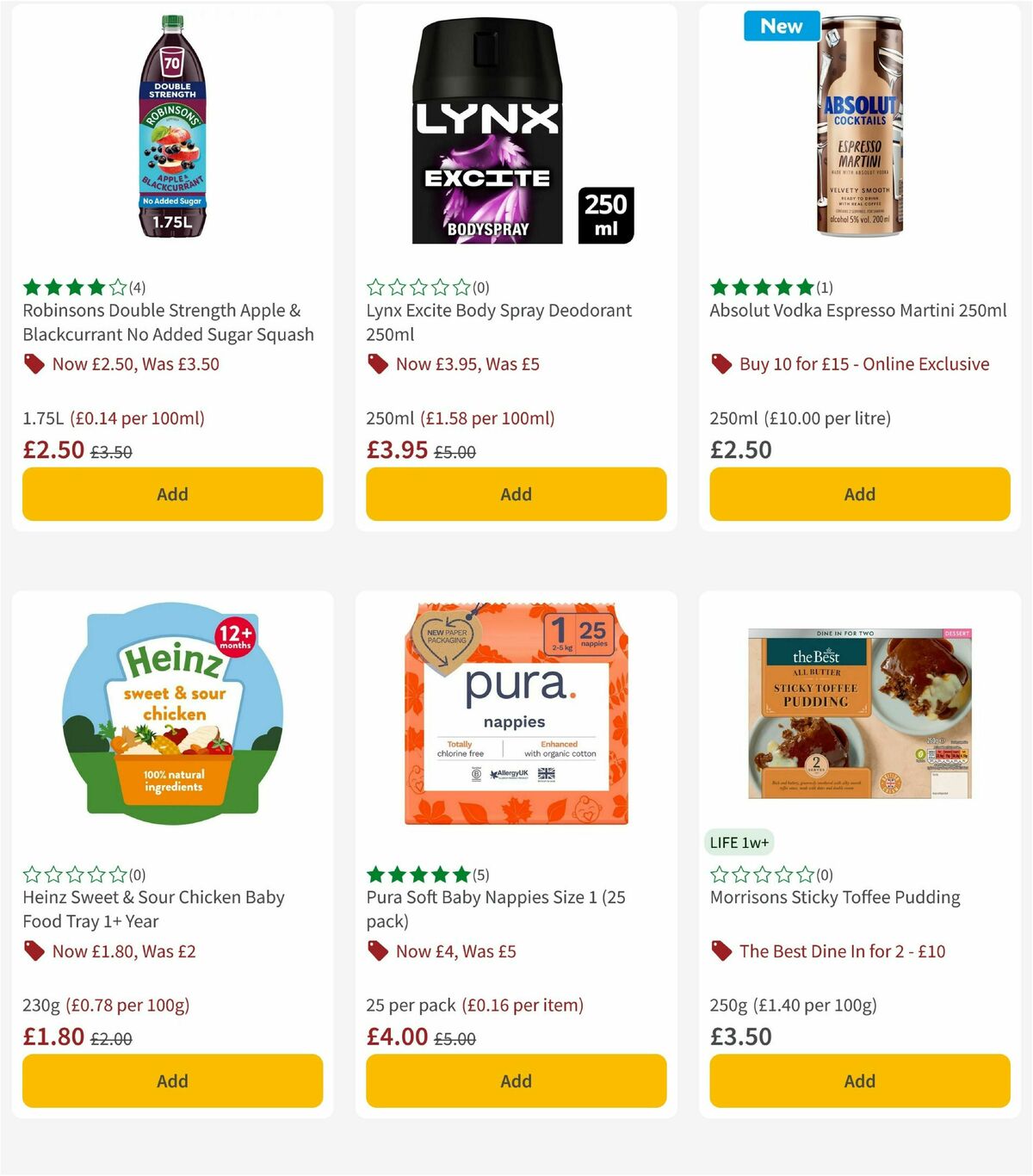Add Lynx Excite Body Spray to basket
This screenshot has width=1033, height=1176.
click(x=515, y=494)
